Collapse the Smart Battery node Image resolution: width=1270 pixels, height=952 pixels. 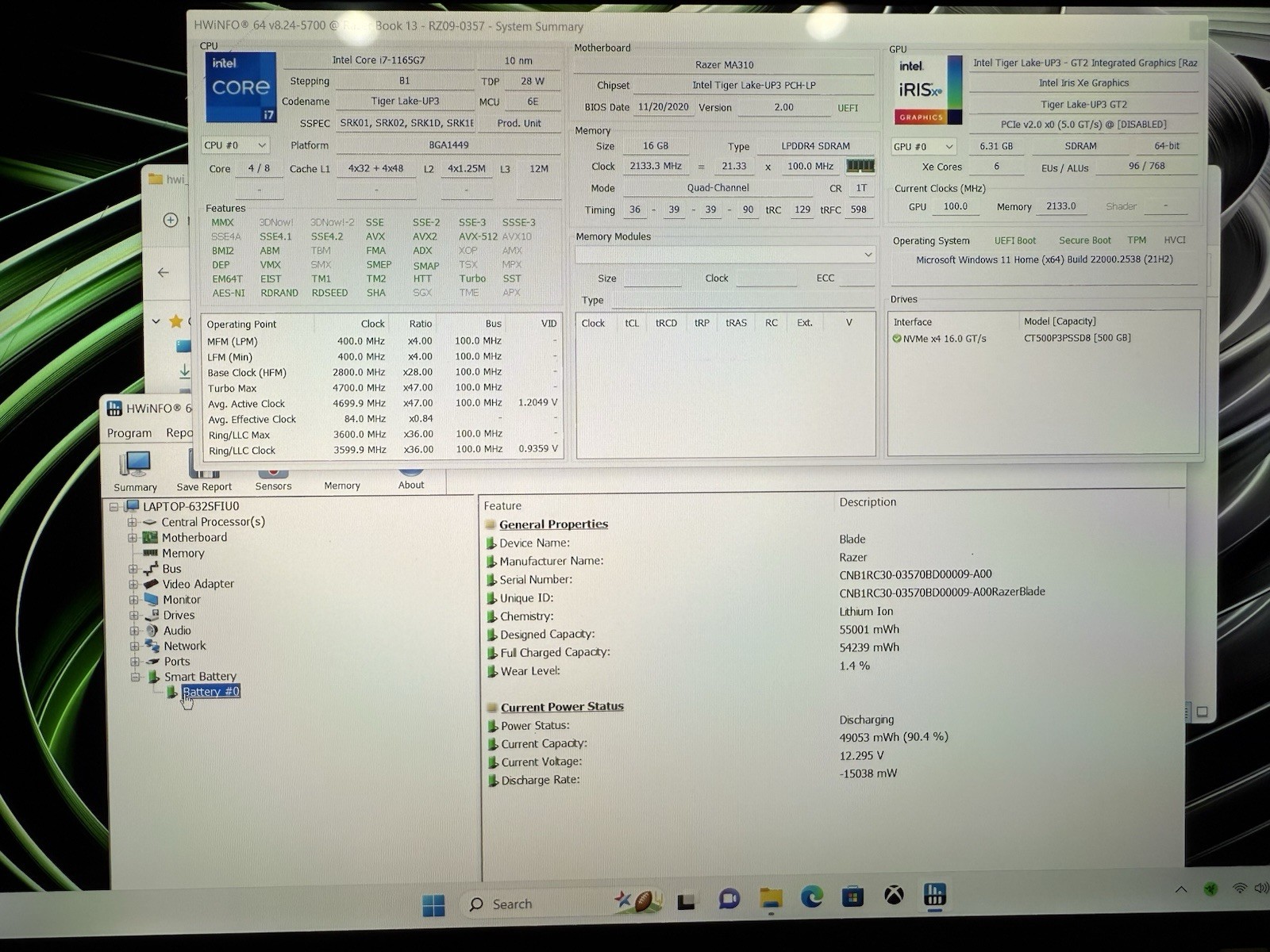135,677
